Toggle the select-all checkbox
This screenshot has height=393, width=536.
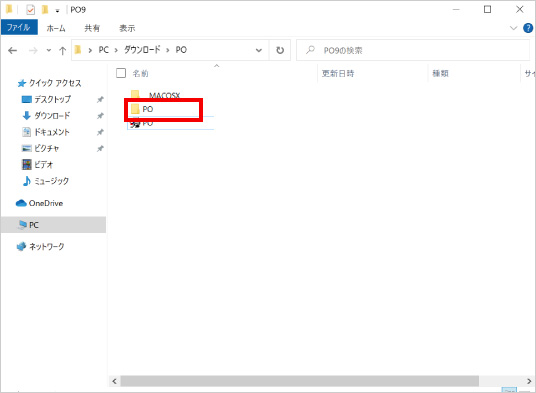click(121, 73)
